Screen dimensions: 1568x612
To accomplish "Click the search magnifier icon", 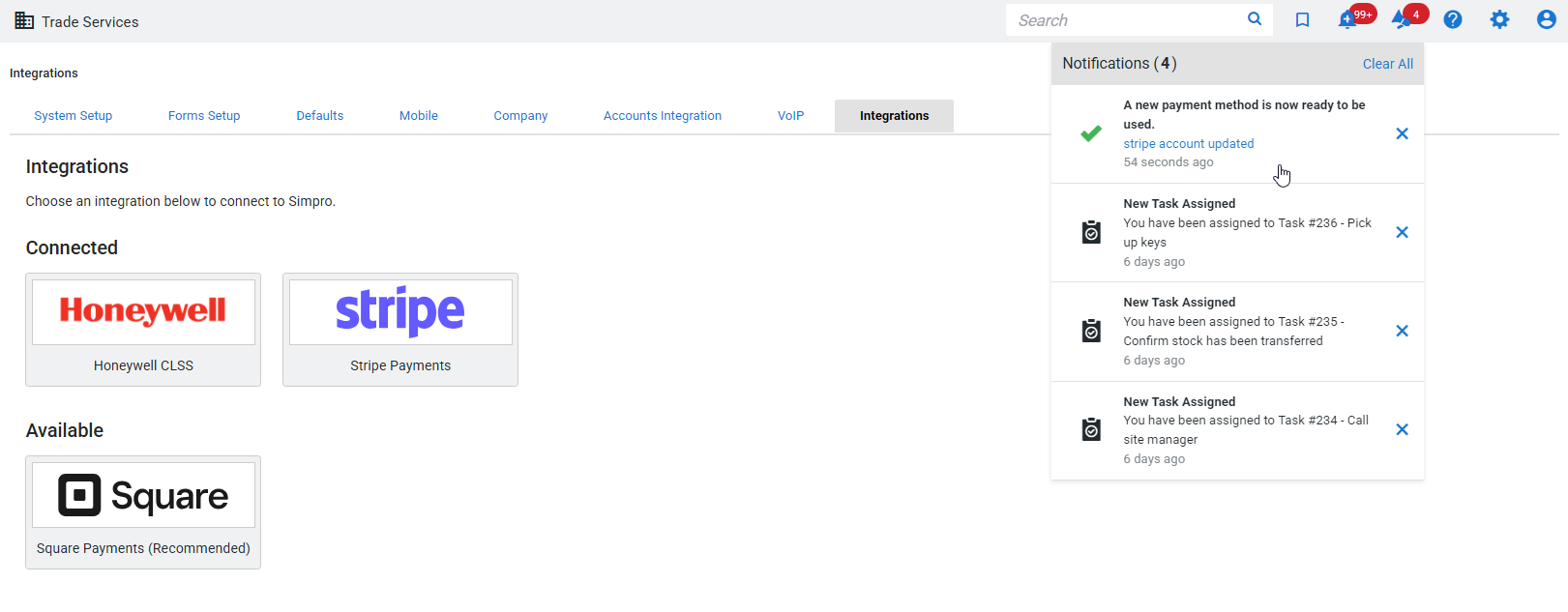I will 1255,19.
